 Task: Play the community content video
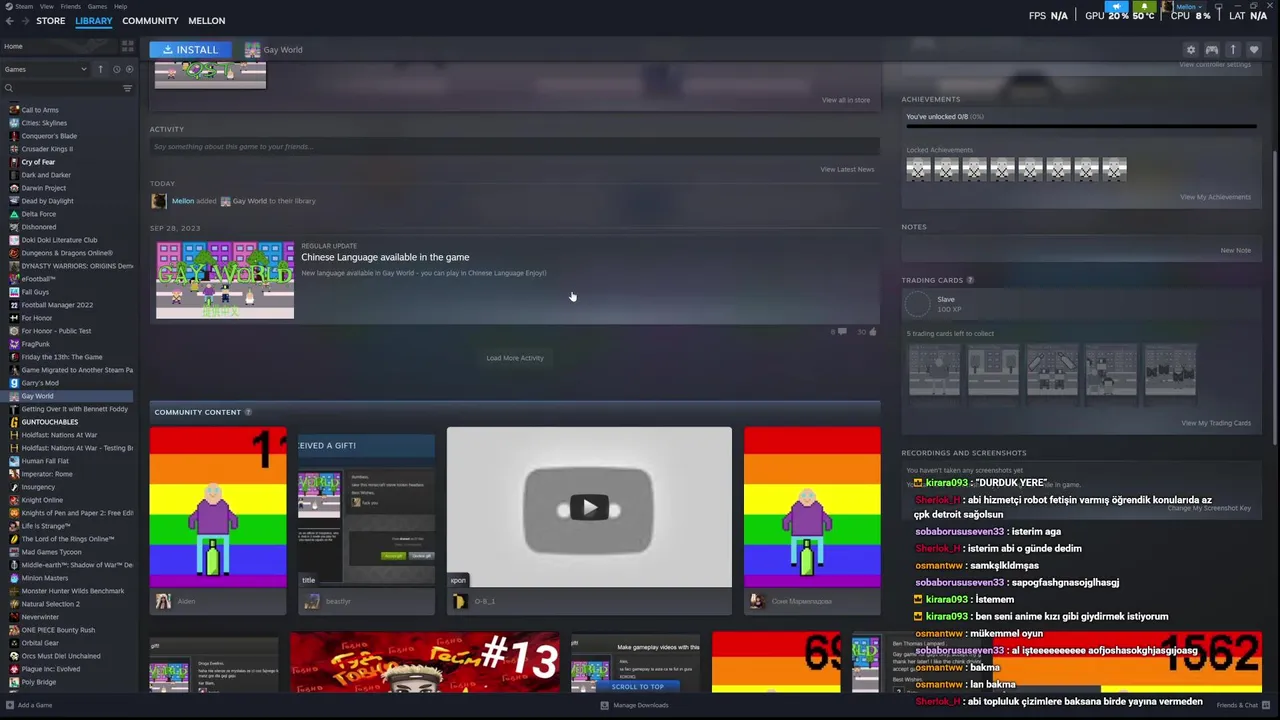pyautogui.click(x=589, y=507)
